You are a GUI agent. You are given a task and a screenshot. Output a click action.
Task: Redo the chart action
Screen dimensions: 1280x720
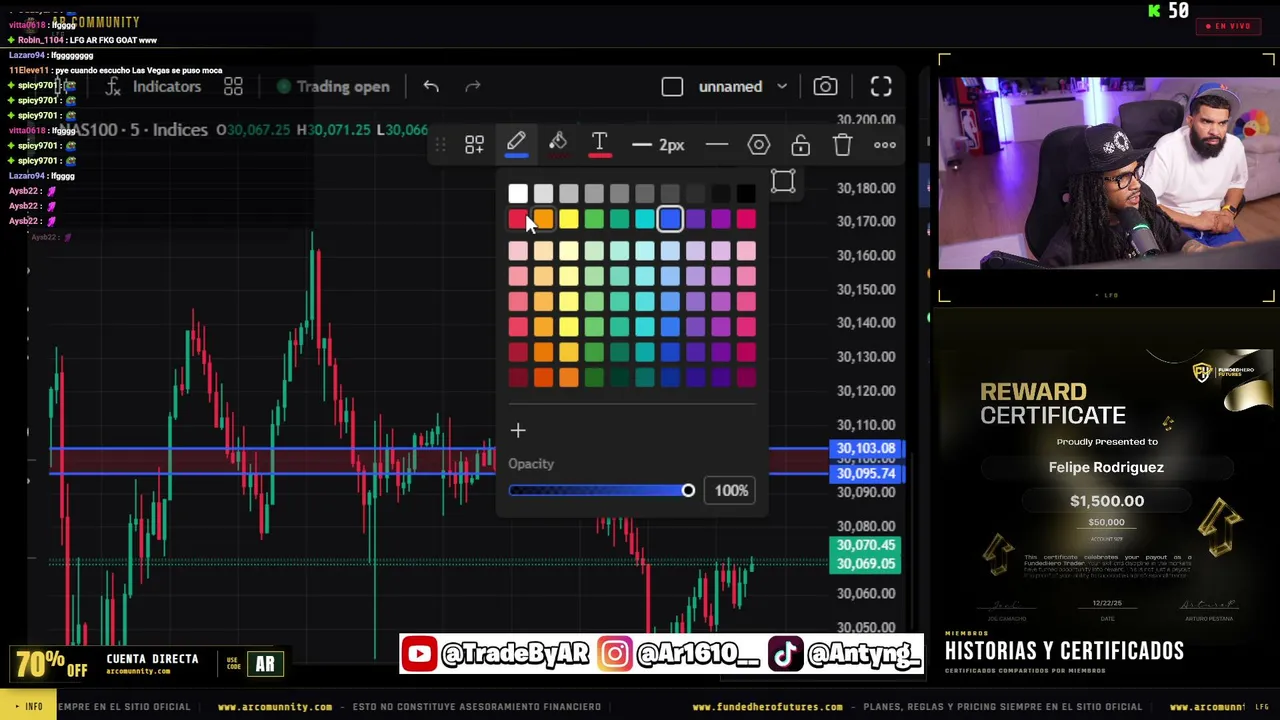click(x=473, y=87)
